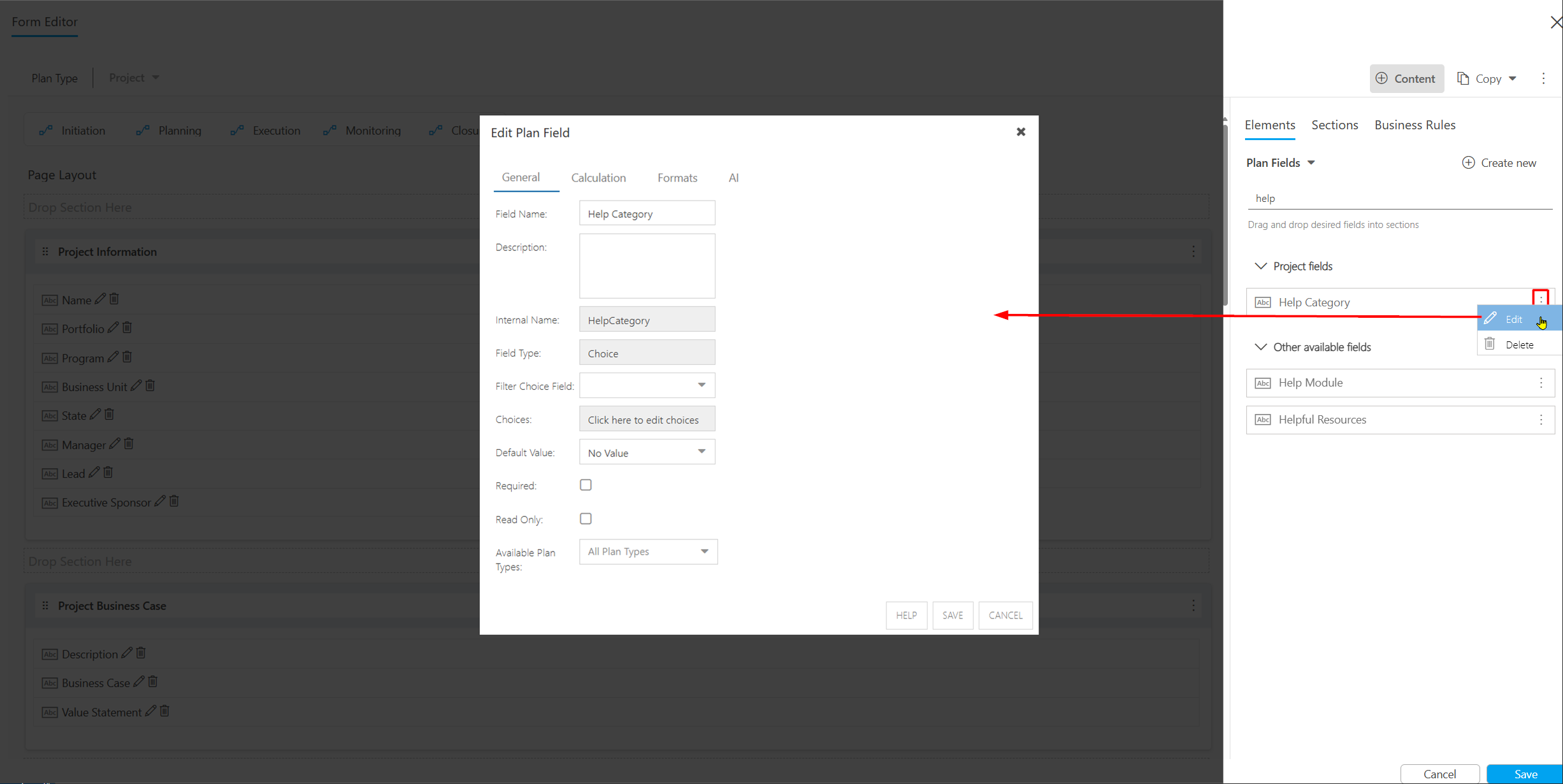The image size is (1563, 784).
Task: Click Click here to edit choices
Action: pos(647,419)
